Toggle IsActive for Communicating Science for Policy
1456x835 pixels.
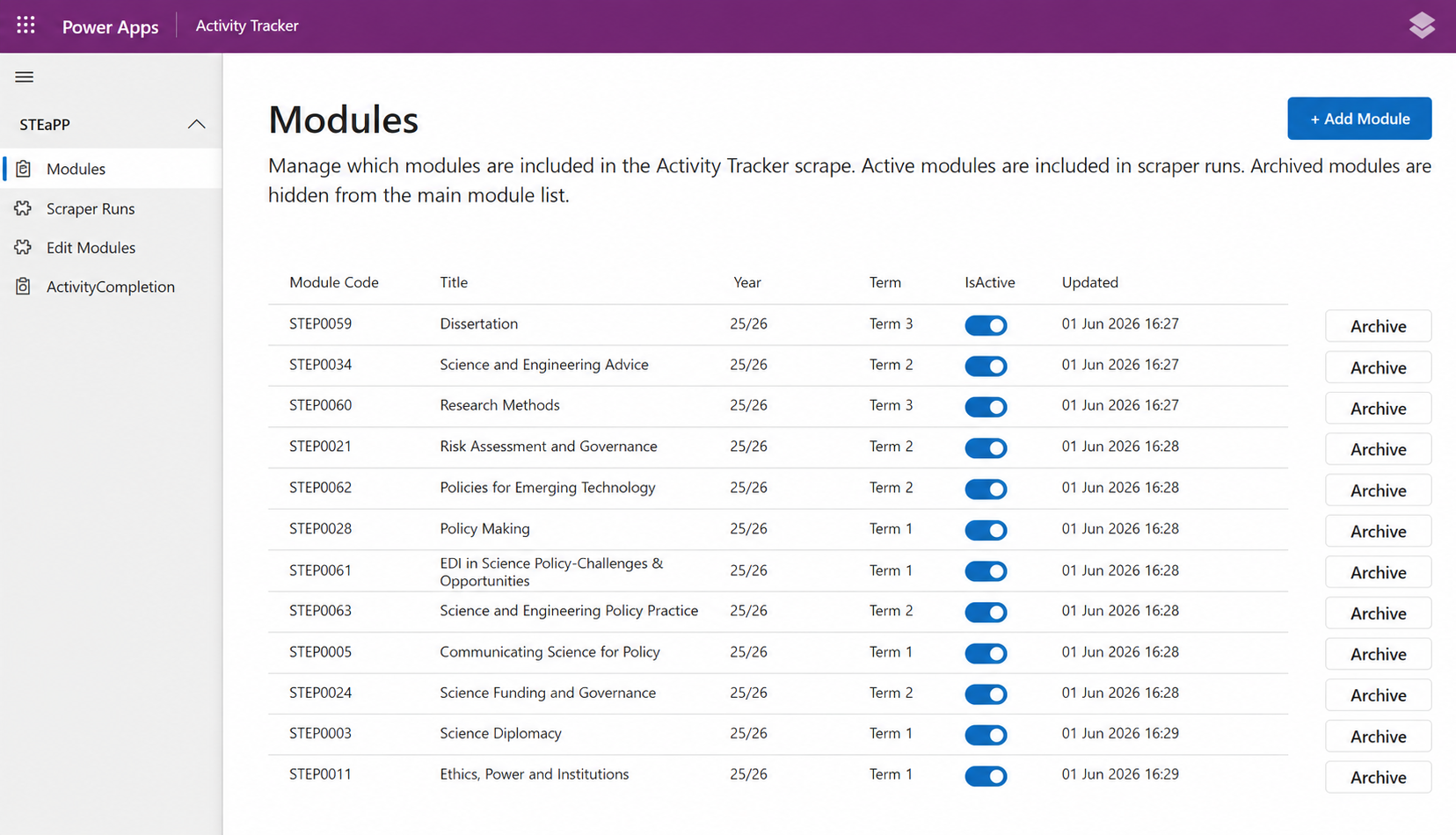click(x=986, y=653)
